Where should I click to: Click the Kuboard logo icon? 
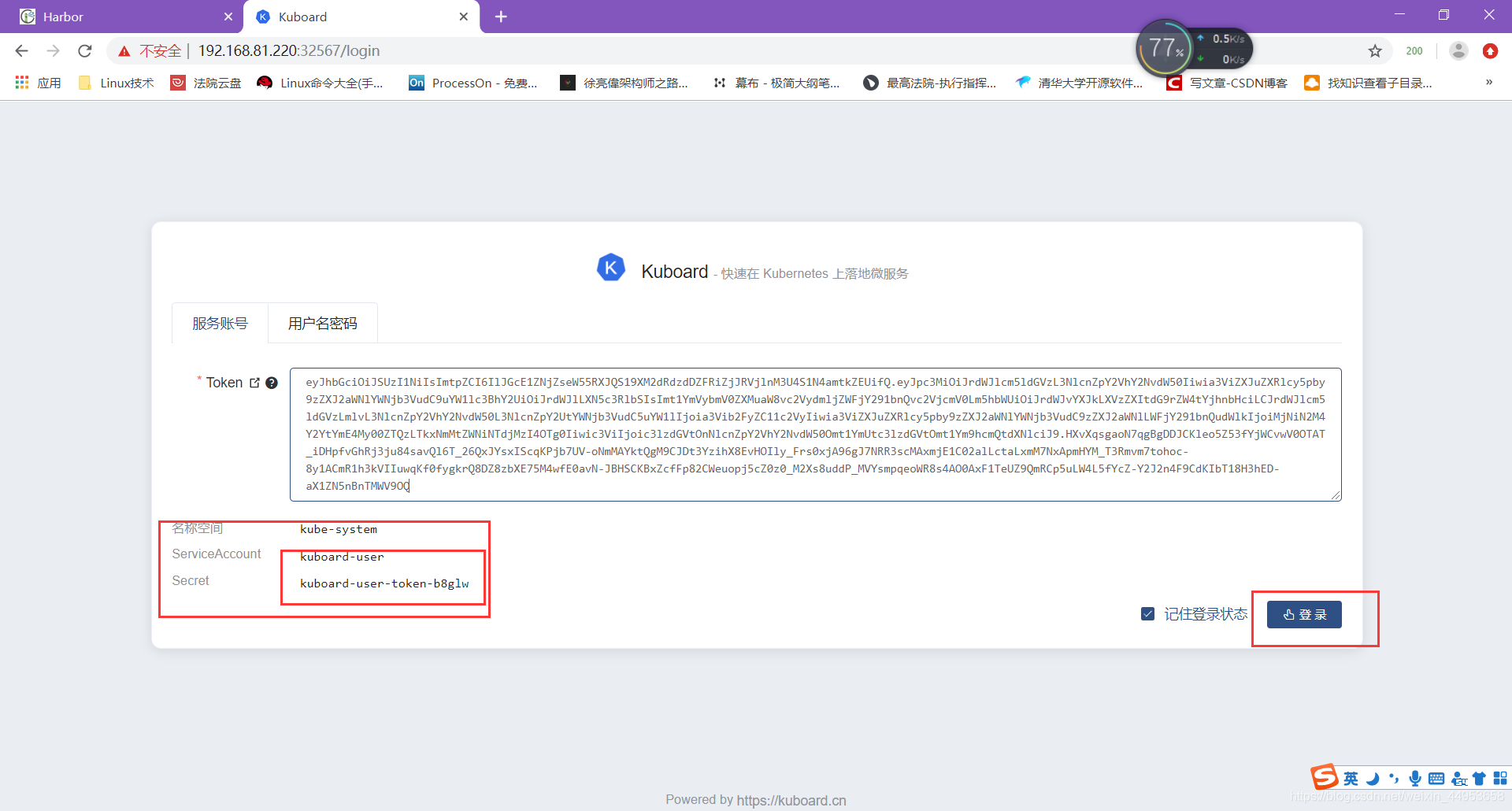[x=611, y=268]
